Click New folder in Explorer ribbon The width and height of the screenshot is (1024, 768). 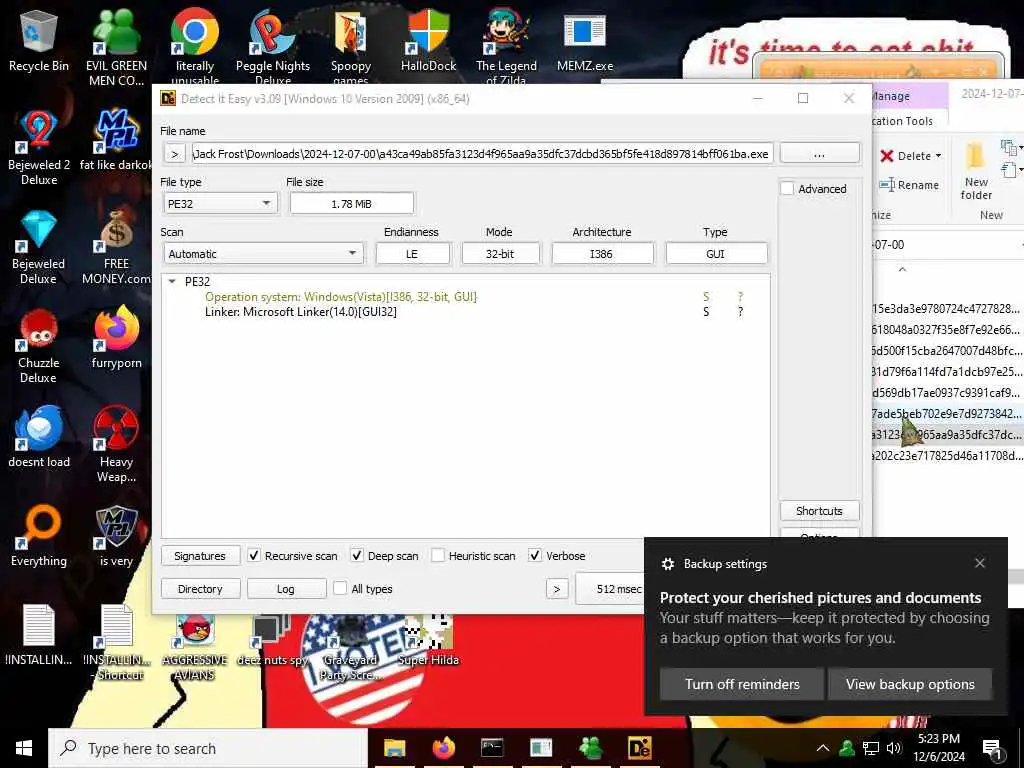pyautogui.click(x=976, y=171)
